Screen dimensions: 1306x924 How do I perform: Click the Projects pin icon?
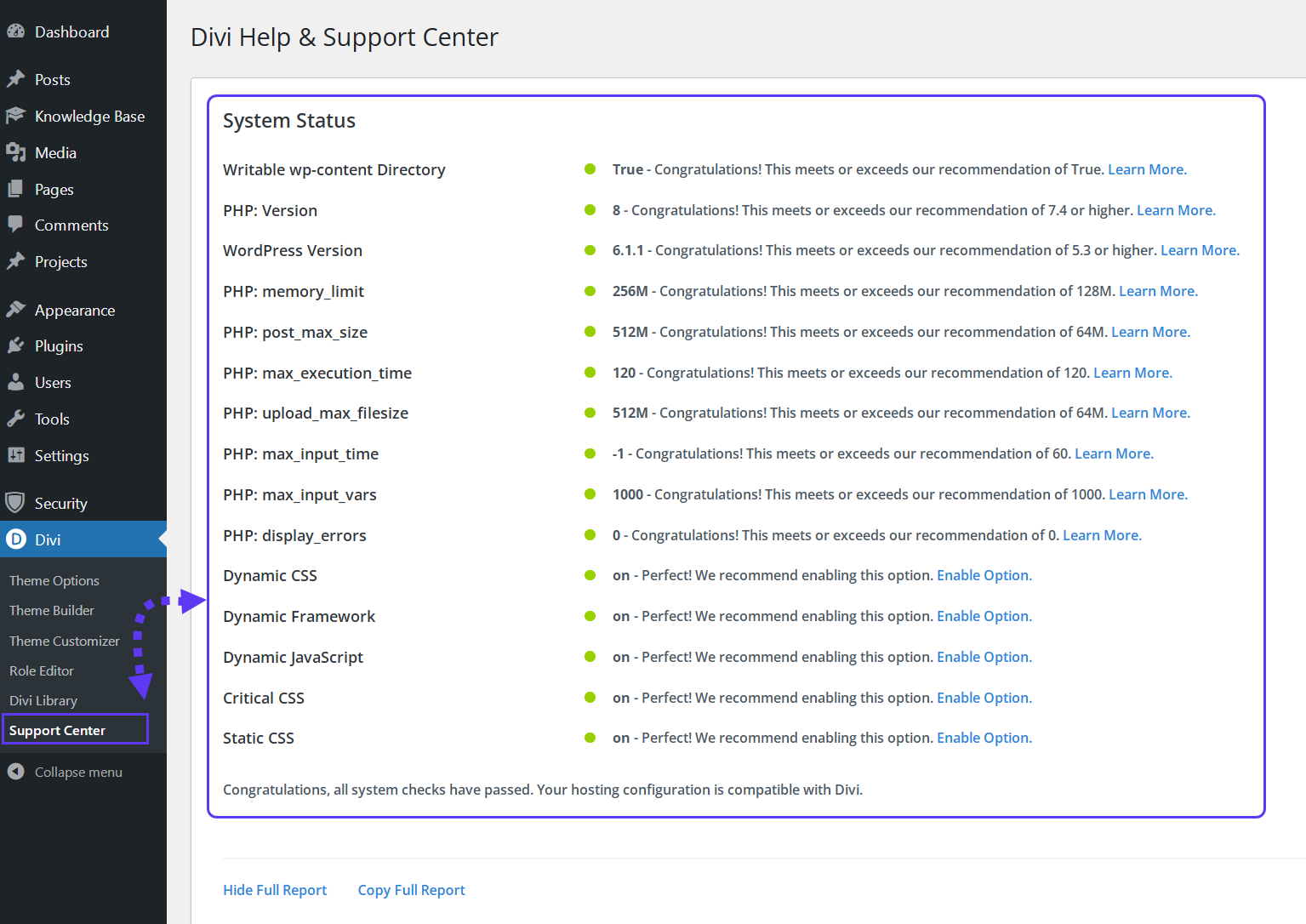coord(16,261)
